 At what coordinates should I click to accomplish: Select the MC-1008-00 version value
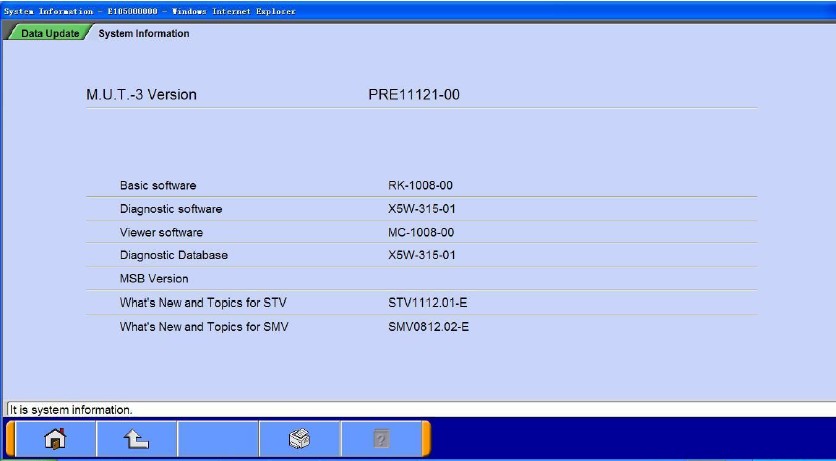click(422, 232)
